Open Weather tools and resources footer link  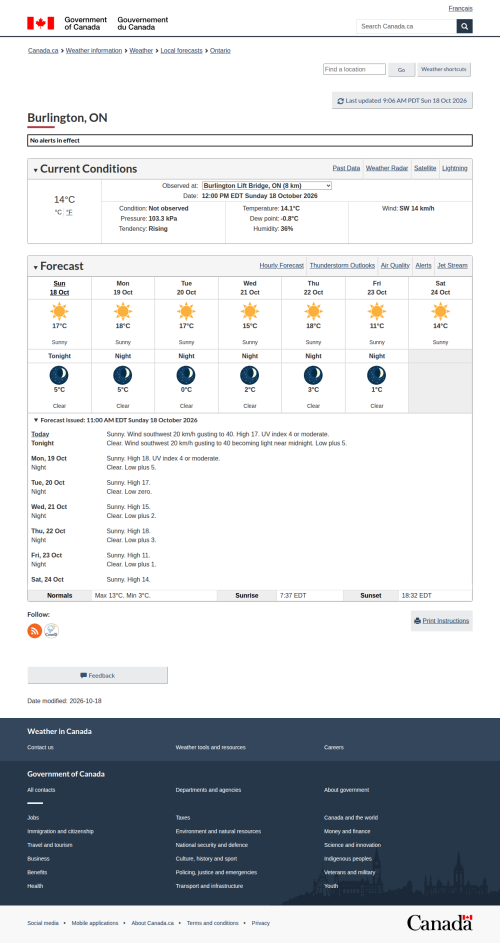211,748
